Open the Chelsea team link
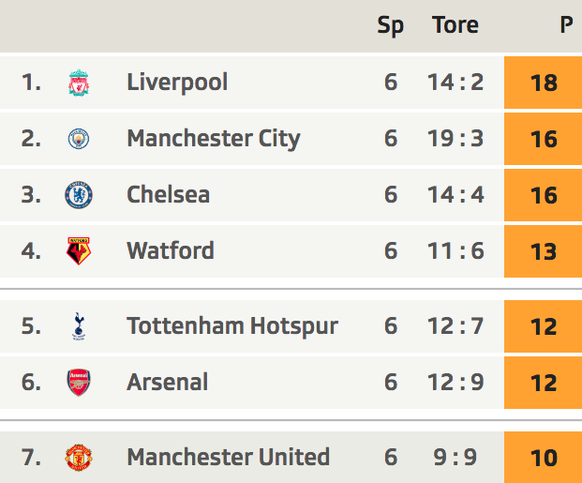This screenshot has height=483, width=582. tap(168, 195)
